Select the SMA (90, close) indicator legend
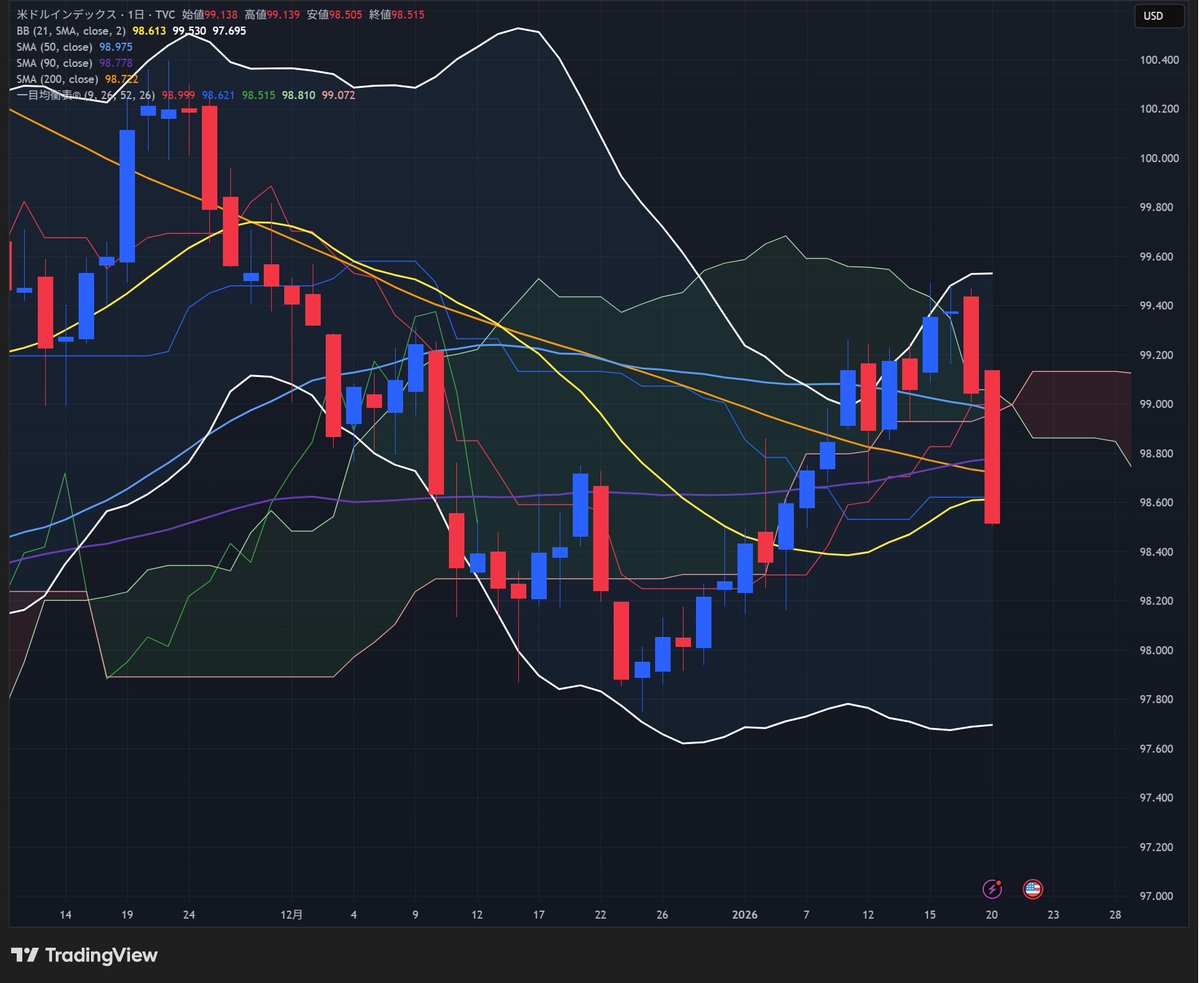1200x983 pixels. coord(57,63)
